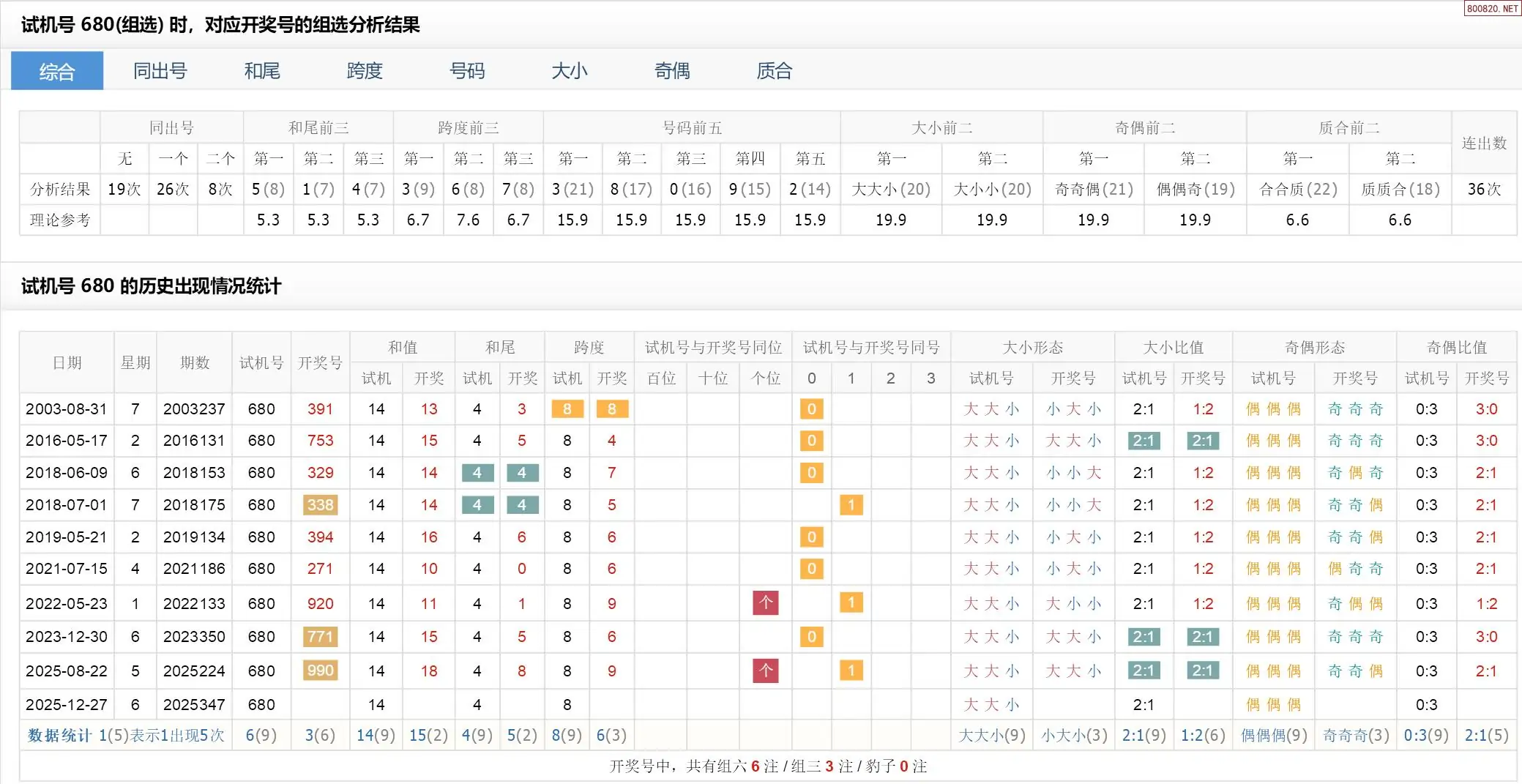Click the orange 跨度 试机 8 badge in 2003 row
1522x784 pixels.
click(x=567, y=409)
